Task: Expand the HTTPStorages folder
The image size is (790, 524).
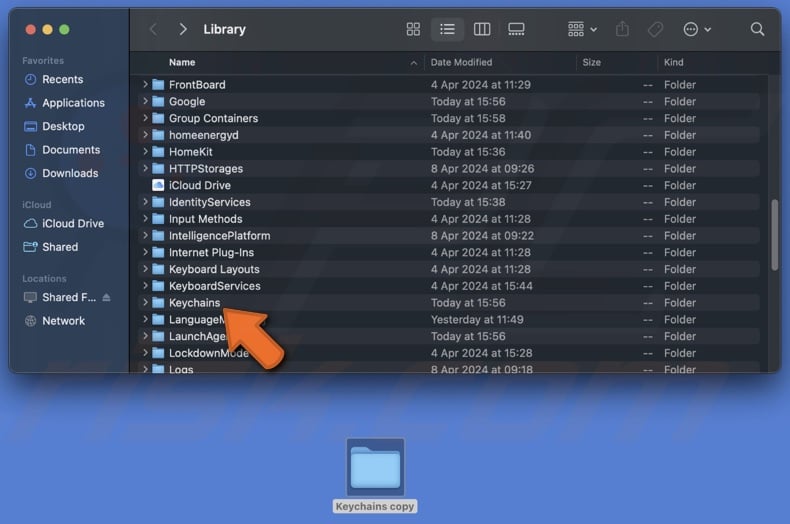Action: click(145, 168)
